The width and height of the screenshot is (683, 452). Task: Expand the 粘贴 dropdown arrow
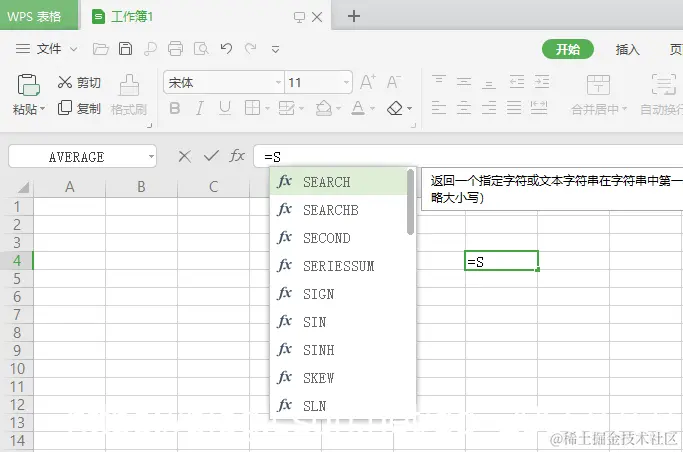tap(42, 108)
